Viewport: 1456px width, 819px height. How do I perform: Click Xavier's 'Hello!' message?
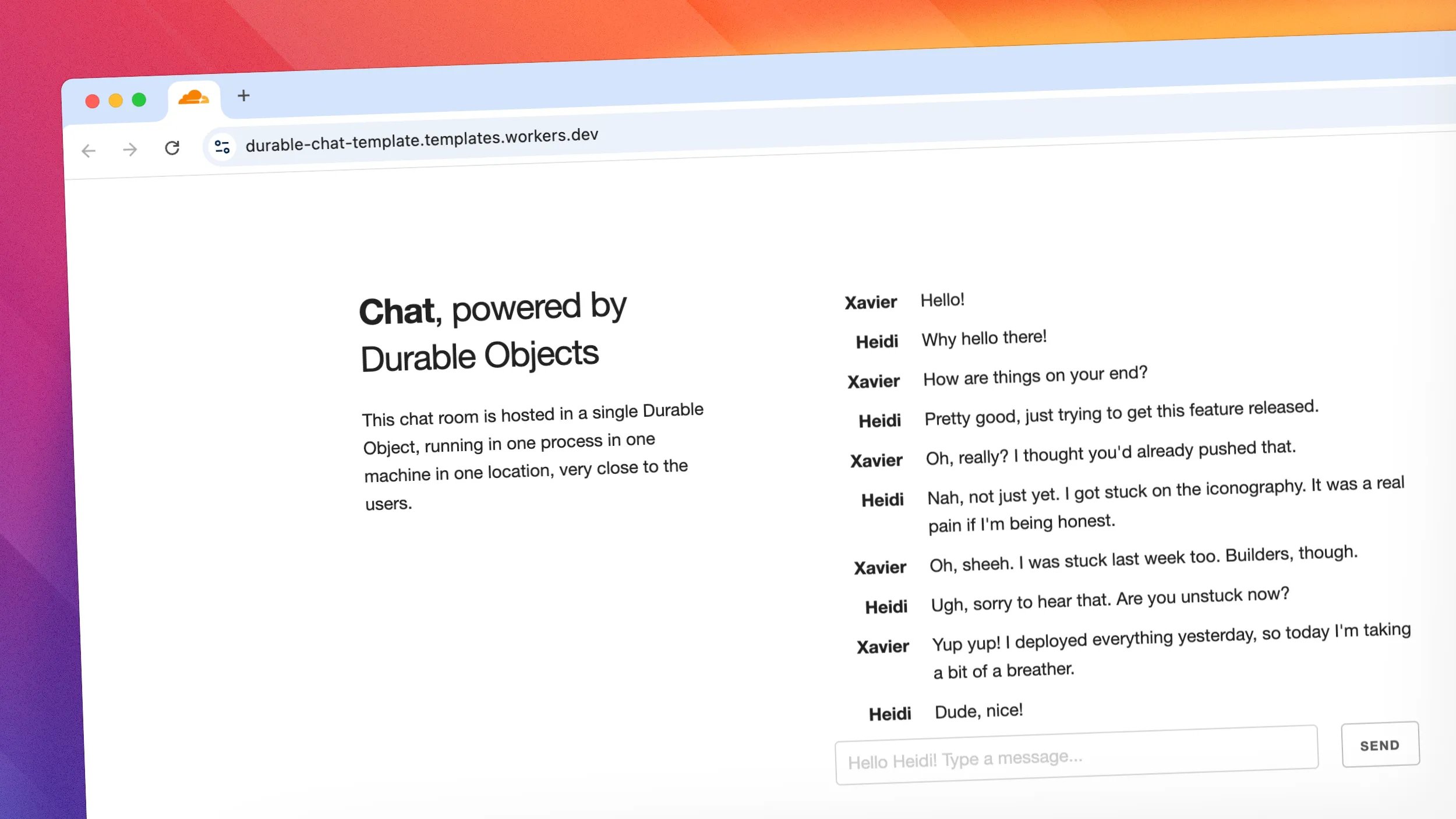[x=942, y=300]
